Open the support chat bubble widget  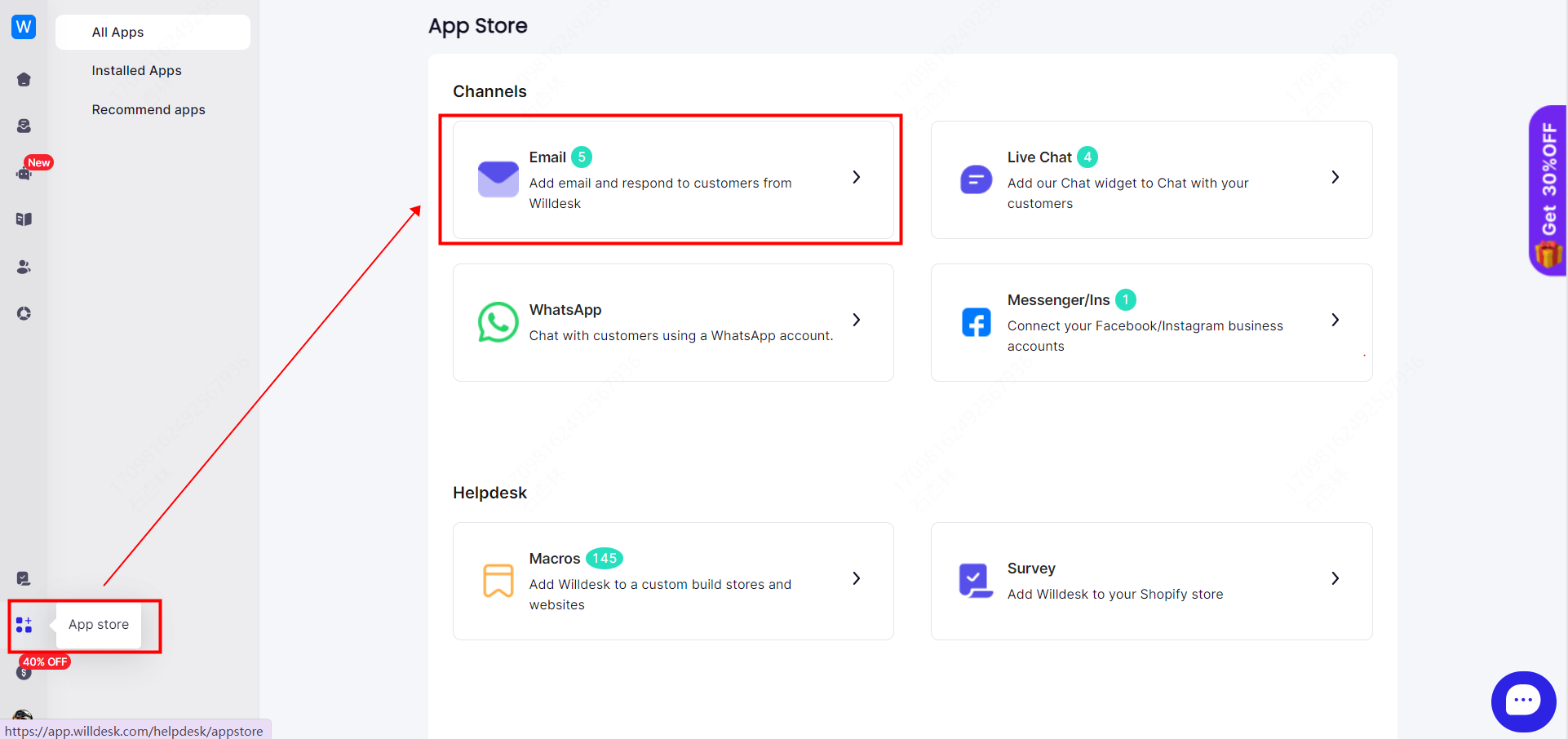(1523, 701)
